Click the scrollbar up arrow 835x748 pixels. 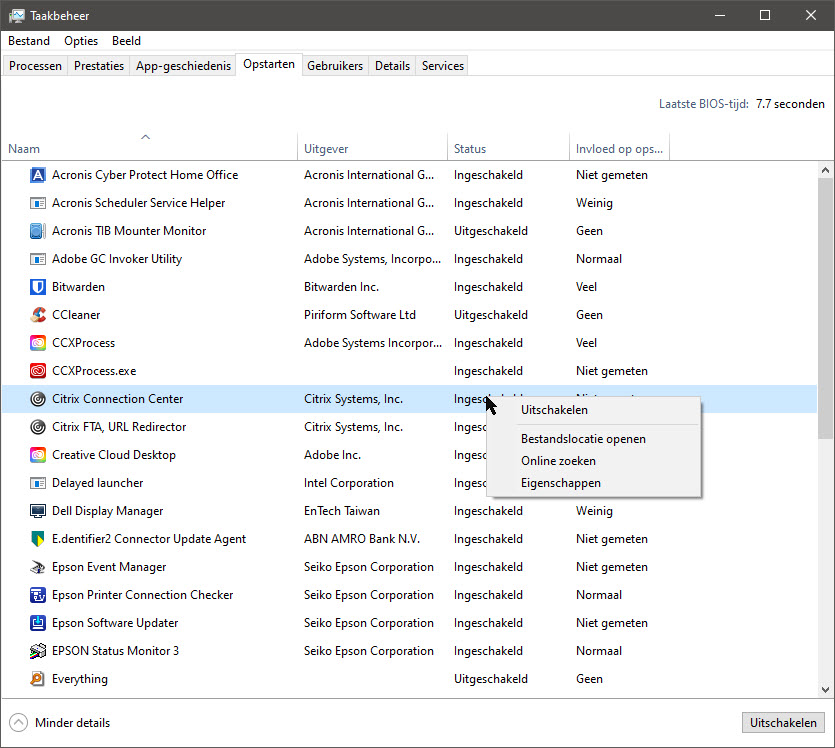[825, 170]
